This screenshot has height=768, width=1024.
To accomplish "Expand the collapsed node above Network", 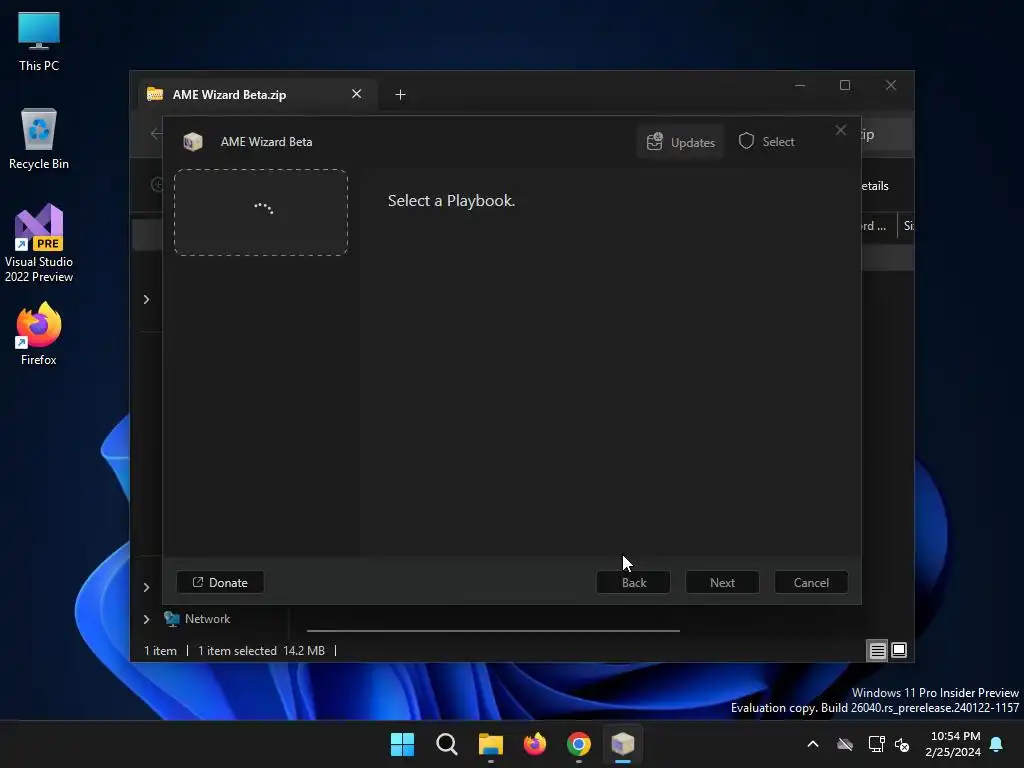I will pos(146,587).
